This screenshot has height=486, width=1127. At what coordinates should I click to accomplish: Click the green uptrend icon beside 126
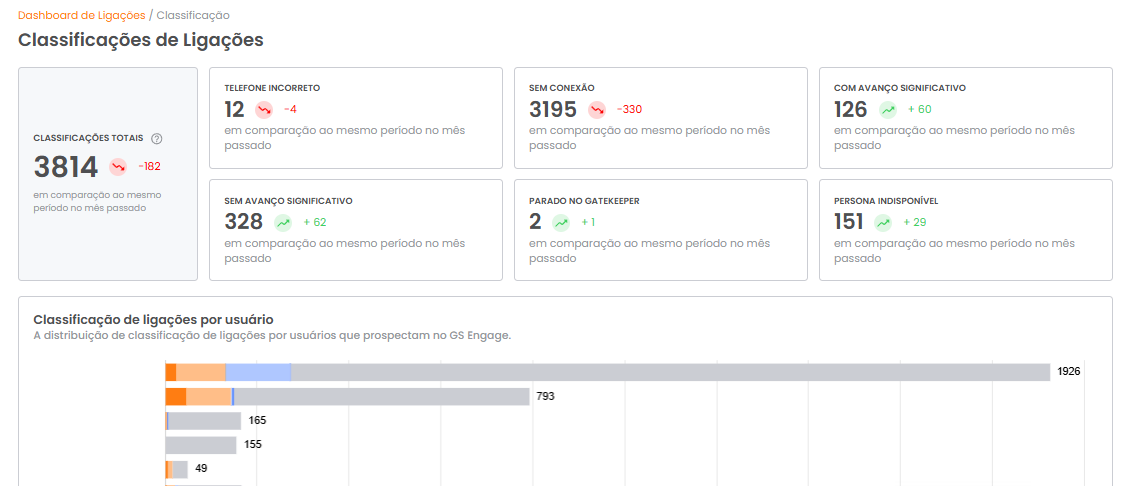tap(888, 109)
